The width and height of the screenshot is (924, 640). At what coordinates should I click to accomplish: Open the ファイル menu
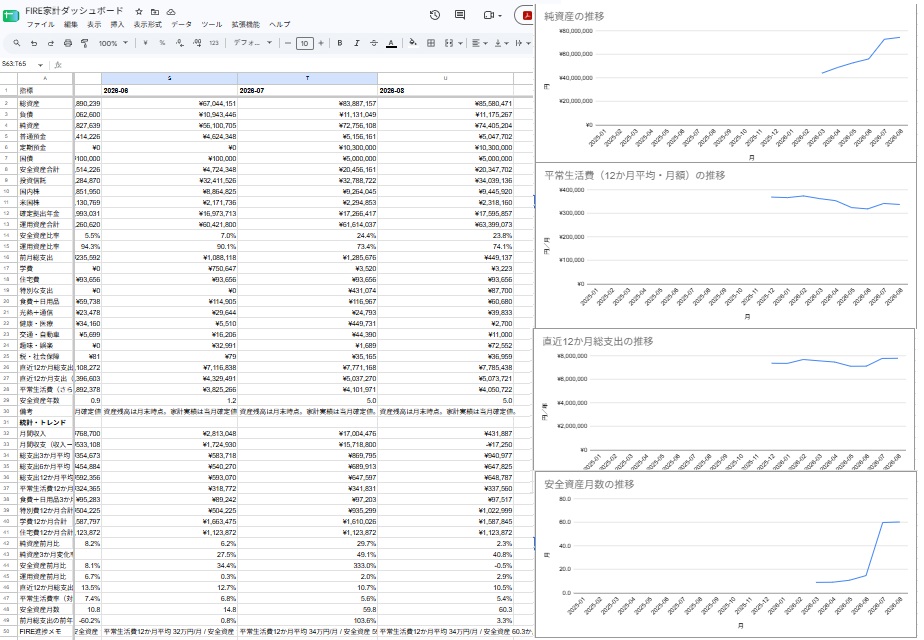pos(41,25)
